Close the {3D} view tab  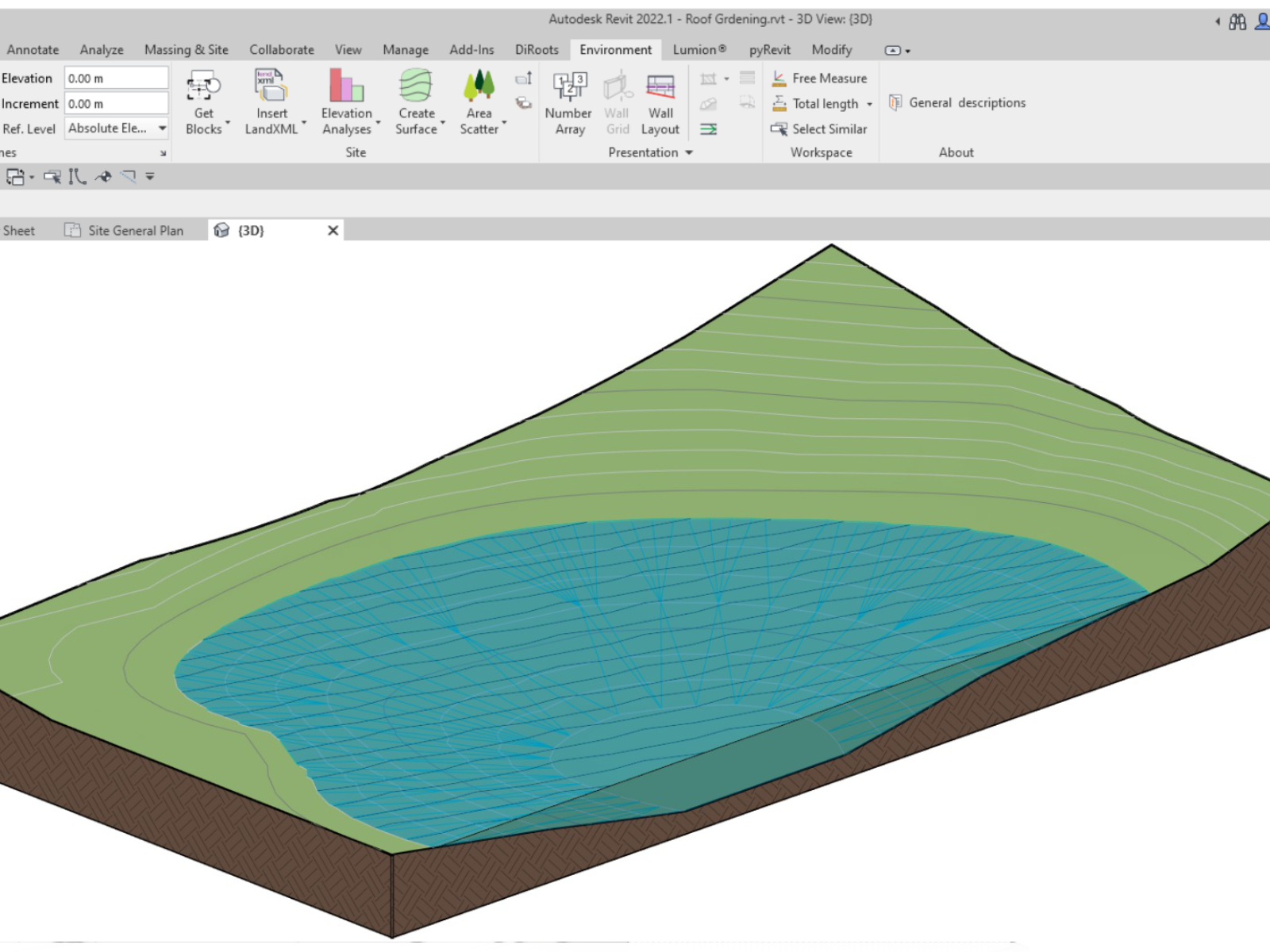(333, 230)
